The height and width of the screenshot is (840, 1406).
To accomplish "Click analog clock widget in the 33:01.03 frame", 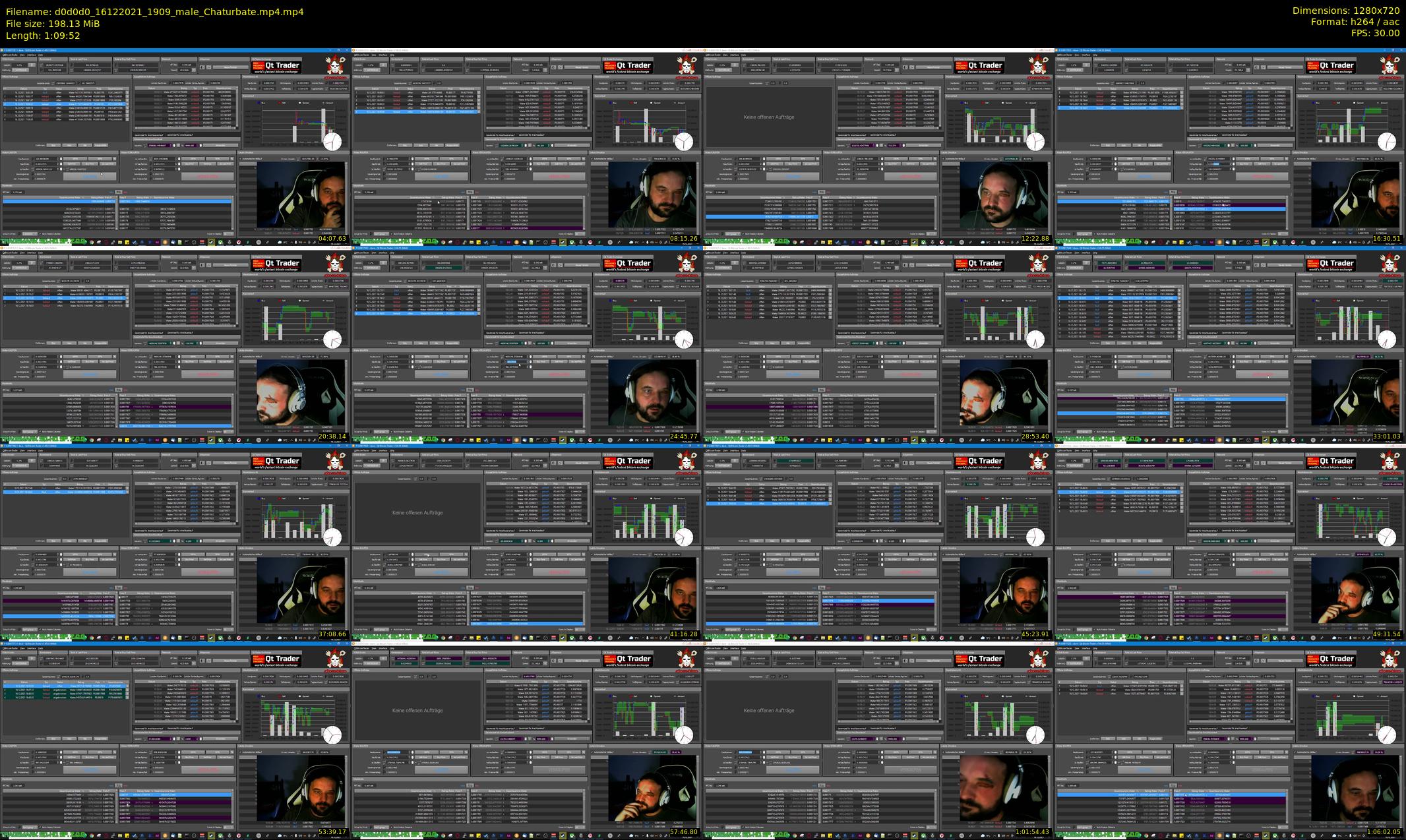I will (x=1386, y=339).
